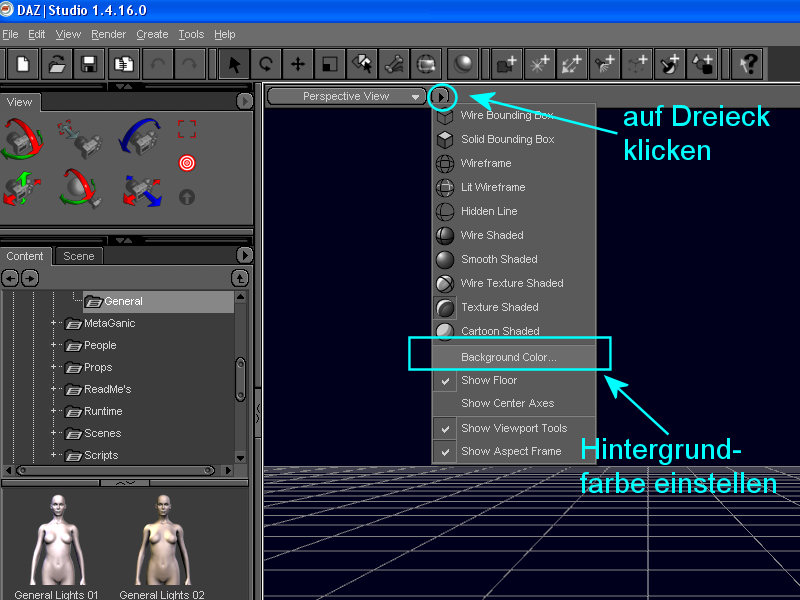Open the View pane options arrow
Screen dimensions: 800x600
click(245, 101)
